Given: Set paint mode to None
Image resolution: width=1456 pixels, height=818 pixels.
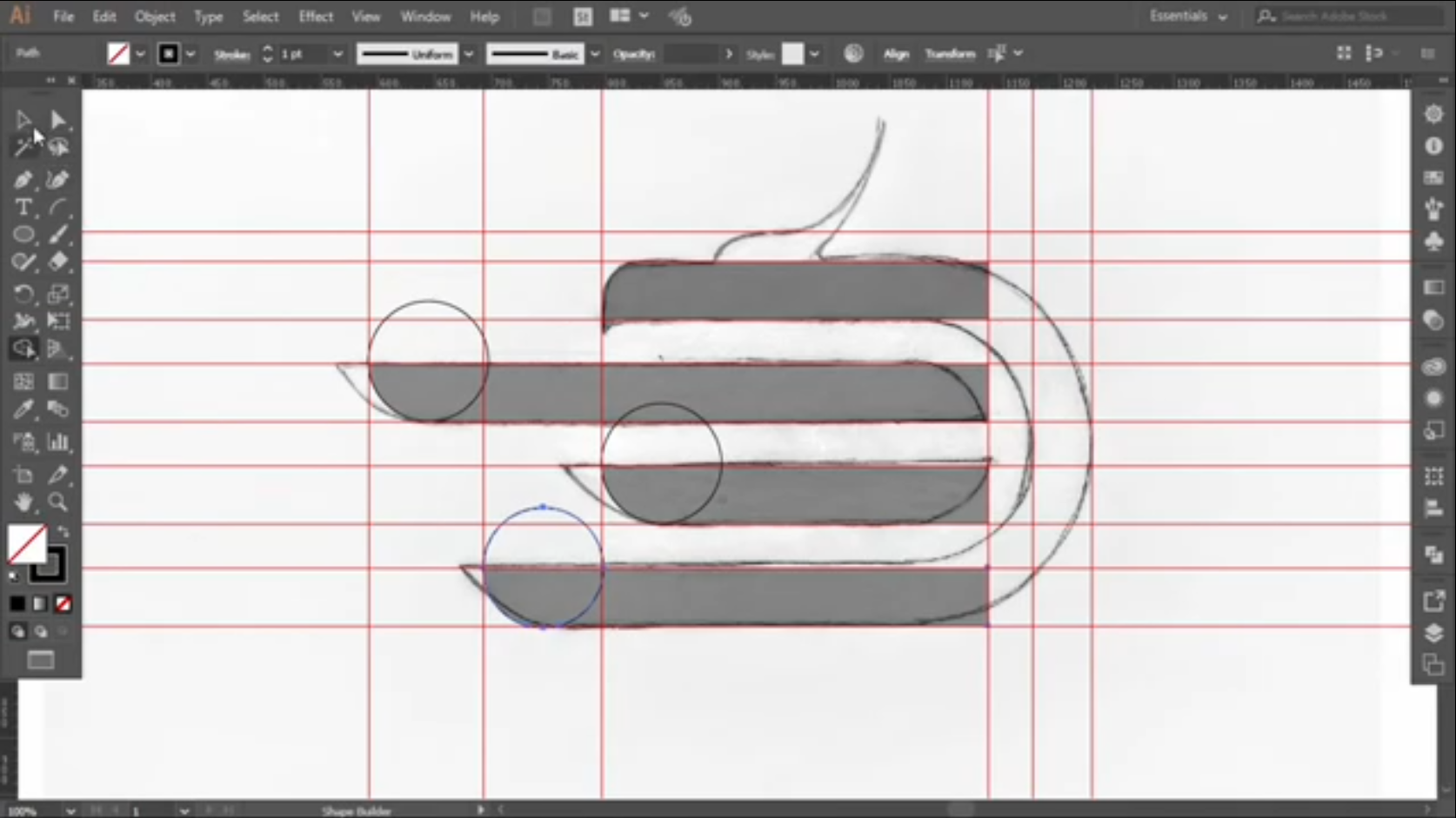Looking at the screenshot, I should click(63, 603).
